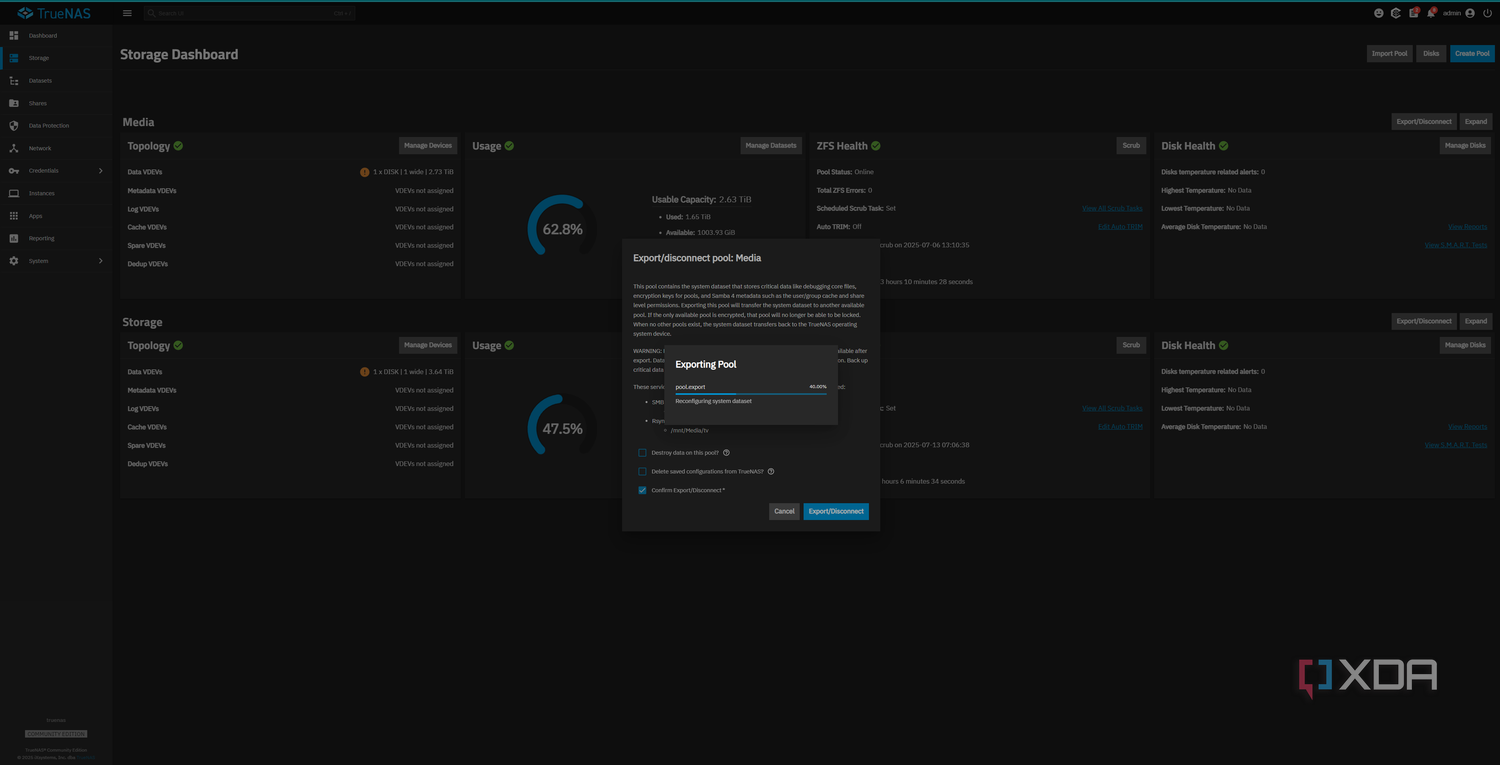Uncheck Confirm Export/Disconnect checkbox
Screen dimensions: 1500x765
point(642,490)
